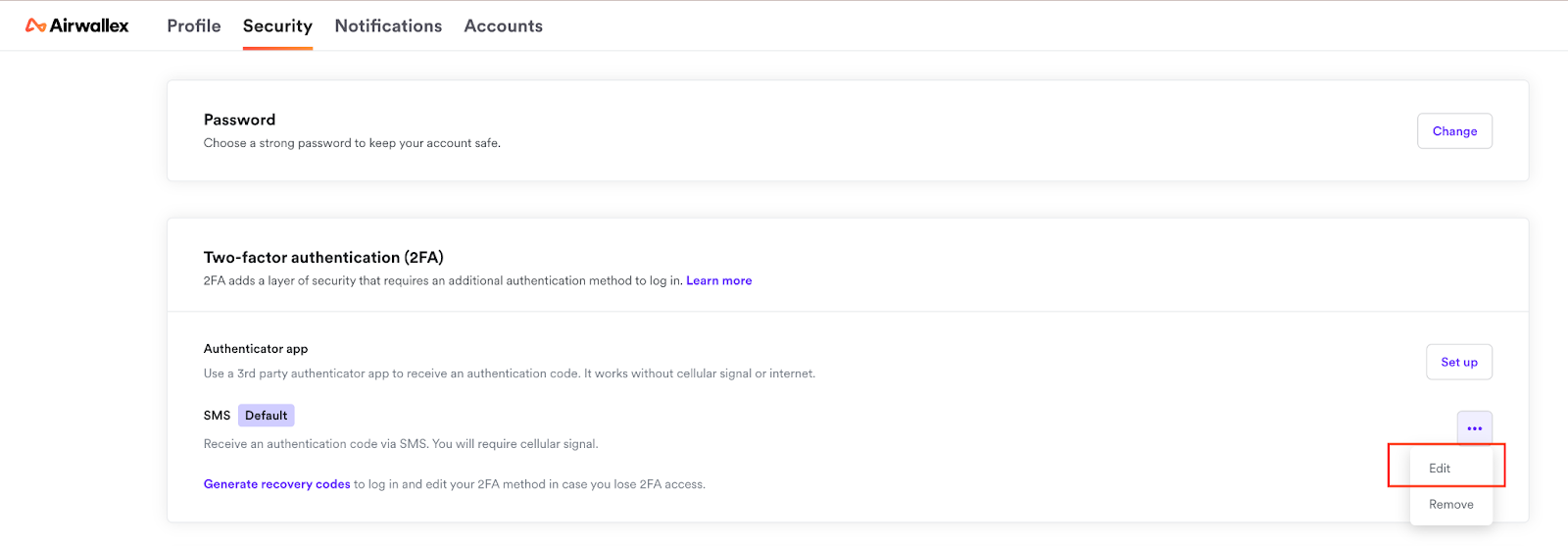This screenshot has width=1568, height=546.
Task: Click the Airwallex logo icon
Action: (x=36, y=25)
